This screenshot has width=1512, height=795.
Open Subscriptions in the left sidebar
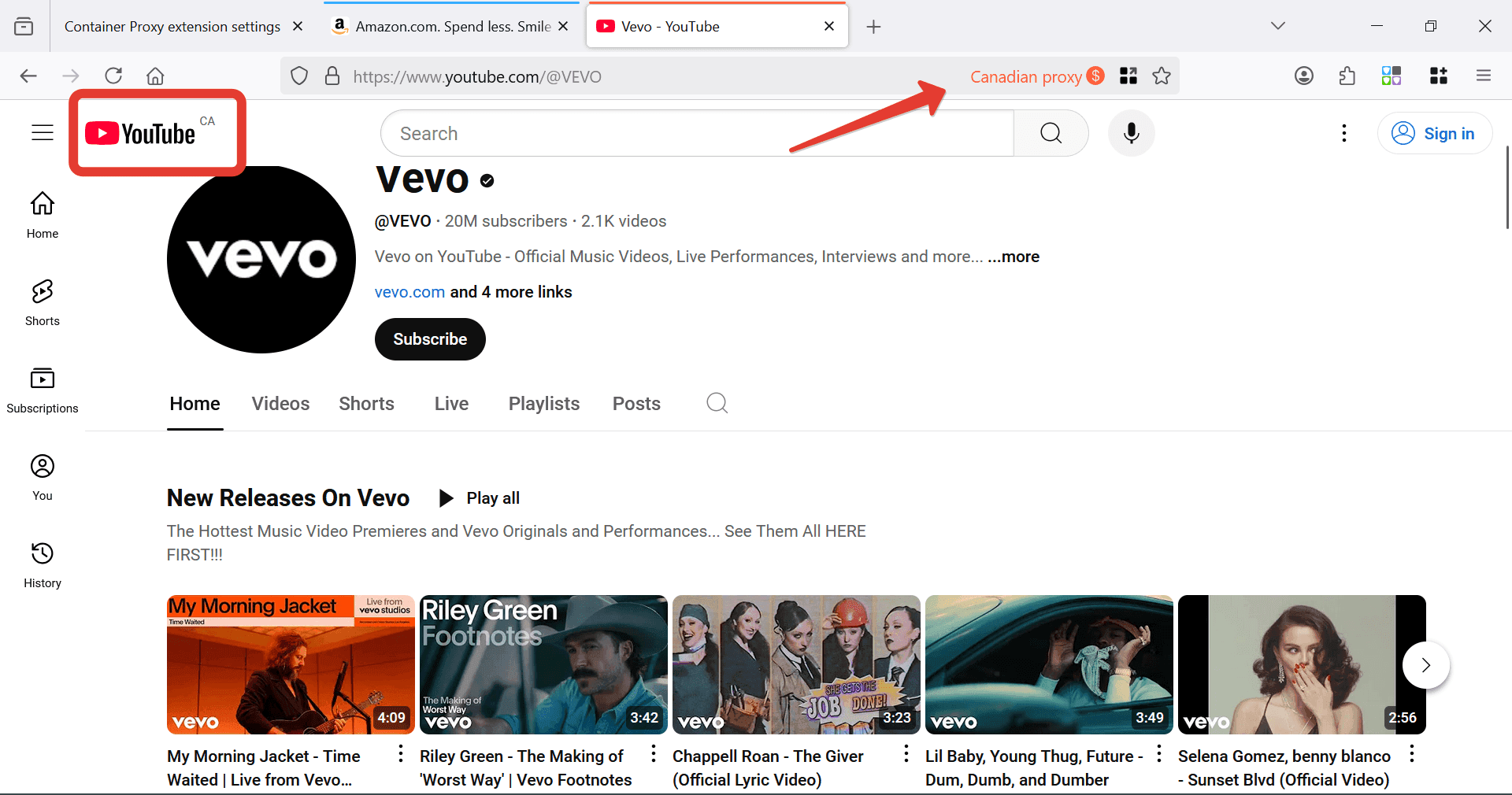point(43,390)
